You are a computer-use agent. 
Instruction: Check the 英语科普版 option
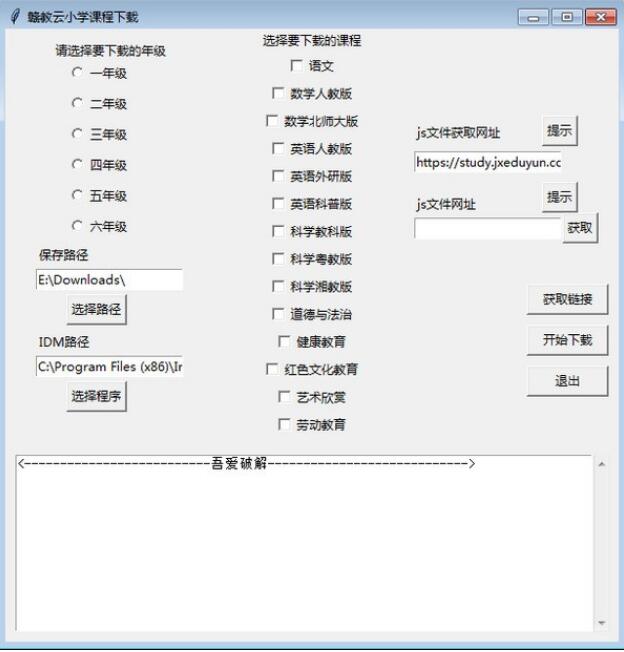click(x=278, y=204)
